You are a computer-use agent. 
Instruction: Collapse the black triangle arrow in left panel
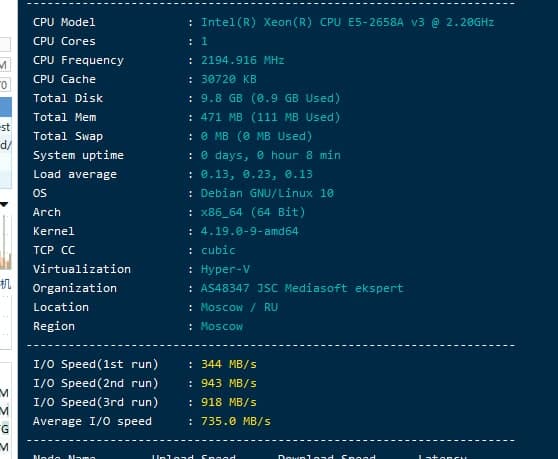(x=4, y=205)
